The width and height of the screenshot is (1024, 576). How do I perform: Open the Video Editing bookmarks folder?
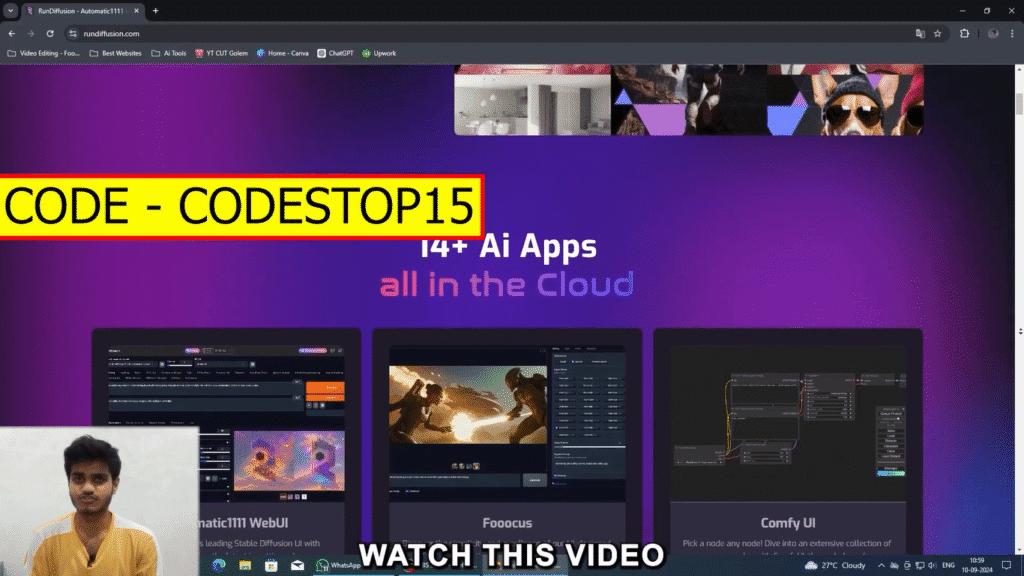[43, 54]
